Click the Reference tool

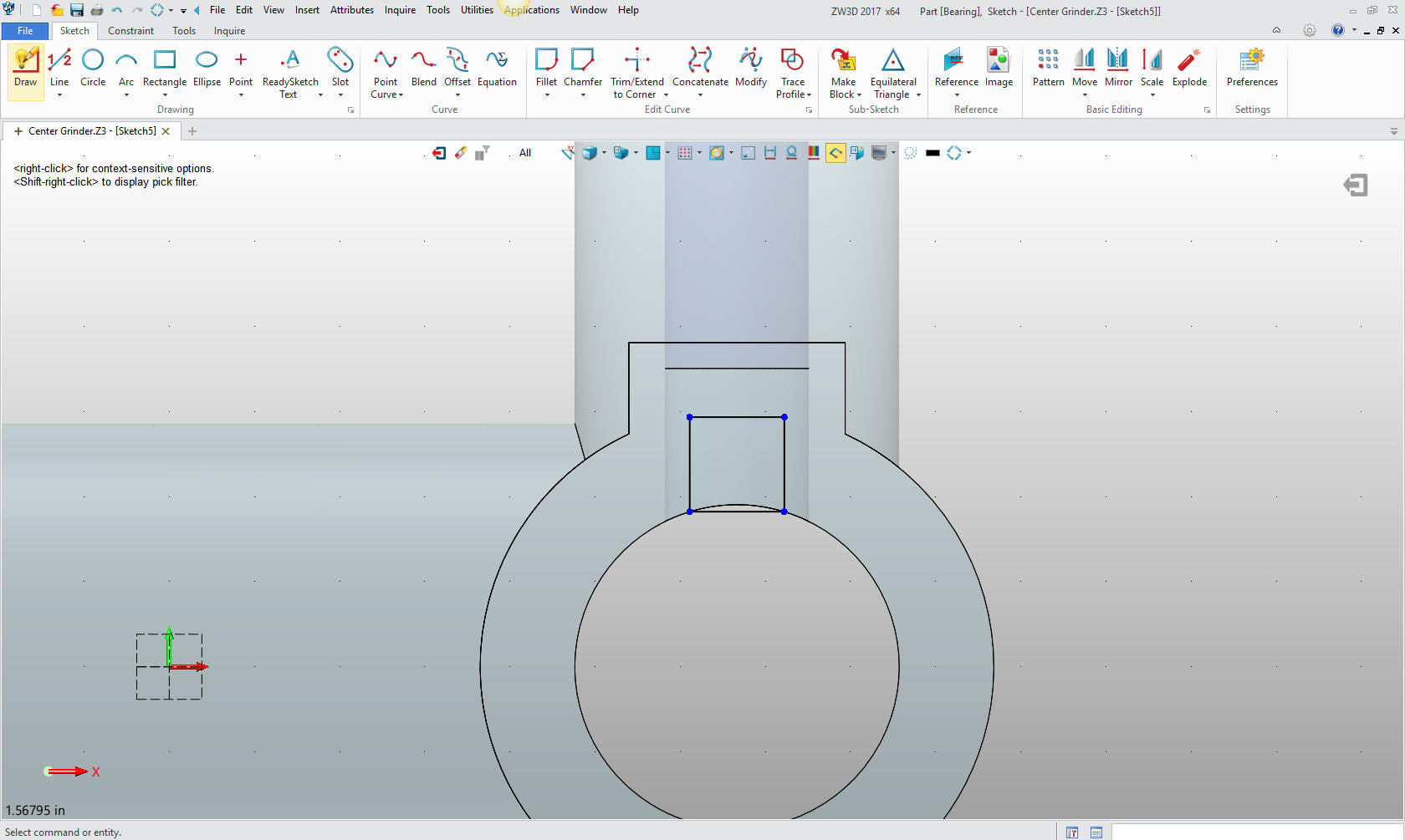(x=956, y=67)
